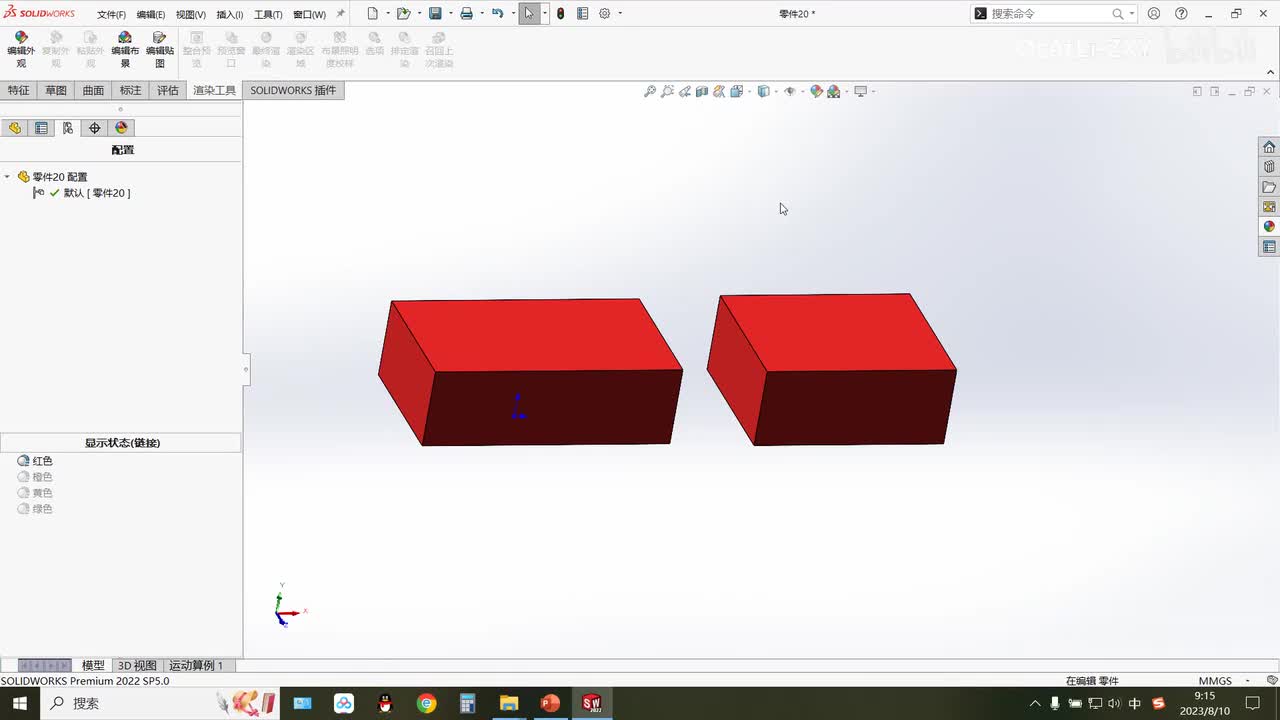
Task: Expand the Save dropdown arrow
Action: (450, 14)
